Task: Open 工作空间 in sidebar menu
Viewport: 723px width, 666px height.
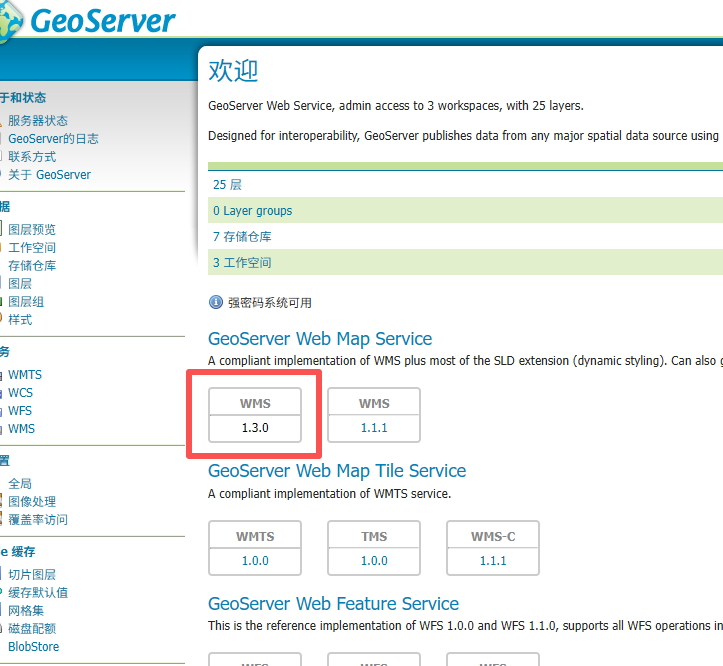Action: (x=32, y=248)
